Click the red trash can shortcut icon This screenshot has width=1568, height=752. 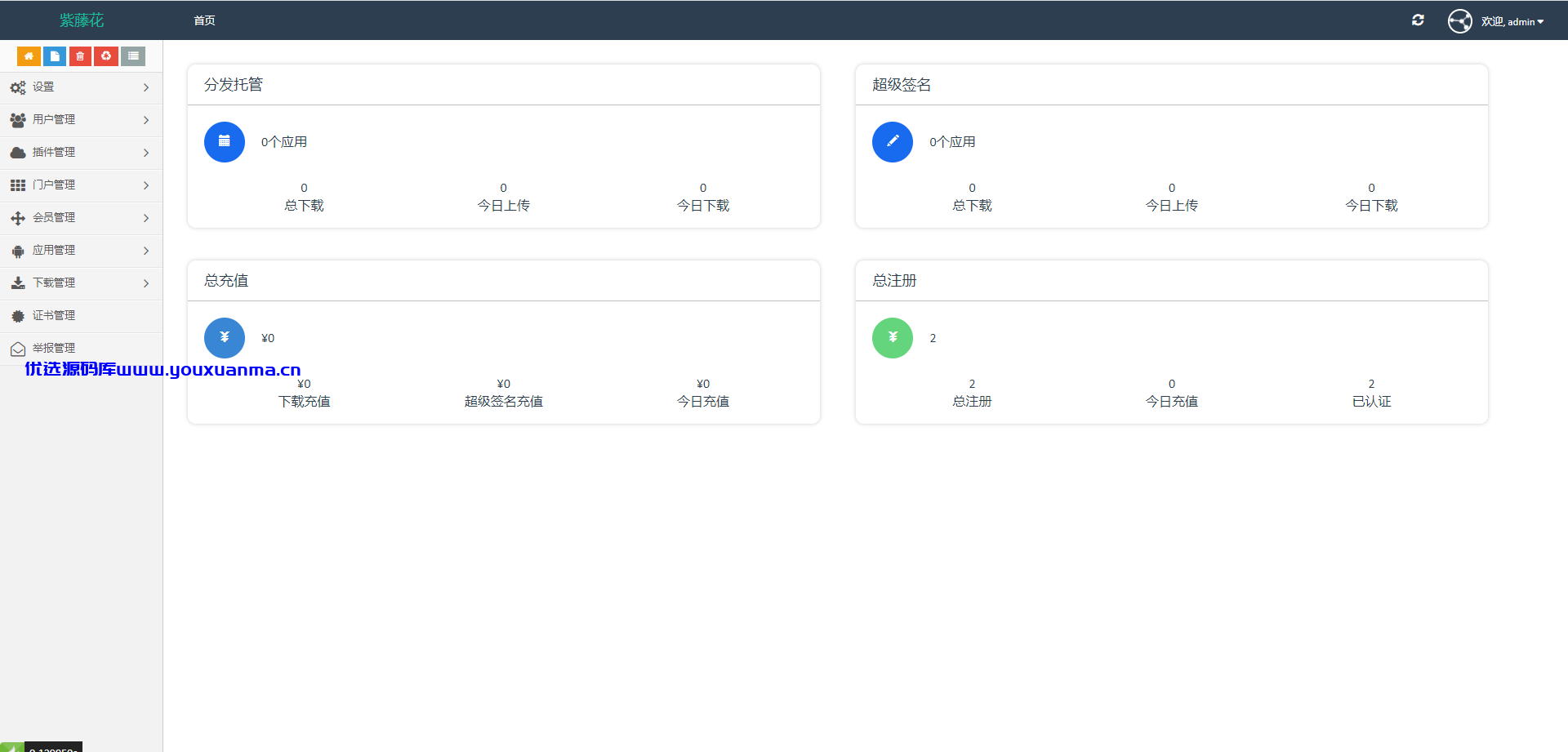coord(80,56)
